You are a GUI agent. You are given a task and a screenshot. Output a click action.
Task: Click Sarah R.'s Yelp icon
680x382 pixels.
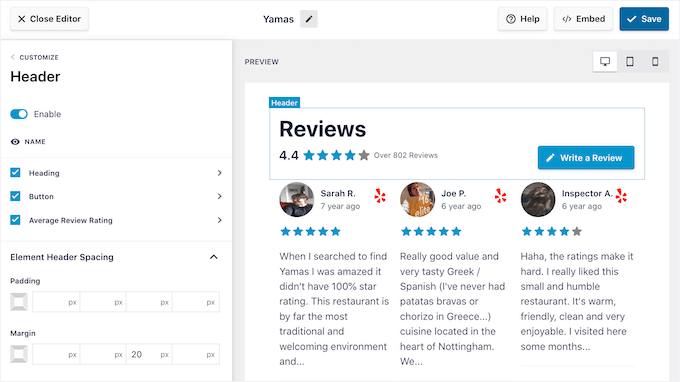click(x=380, y=196)
